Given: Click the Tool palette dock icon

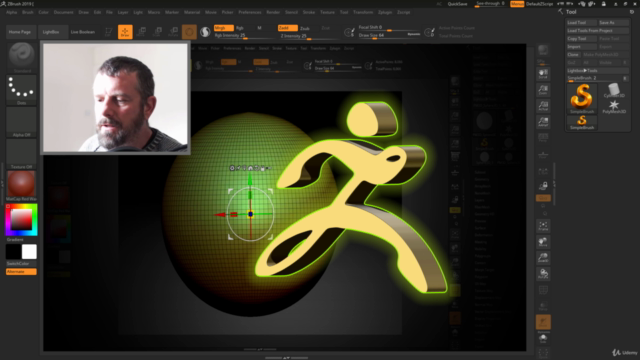Looking at the screenshot, I should click(631, 12).
